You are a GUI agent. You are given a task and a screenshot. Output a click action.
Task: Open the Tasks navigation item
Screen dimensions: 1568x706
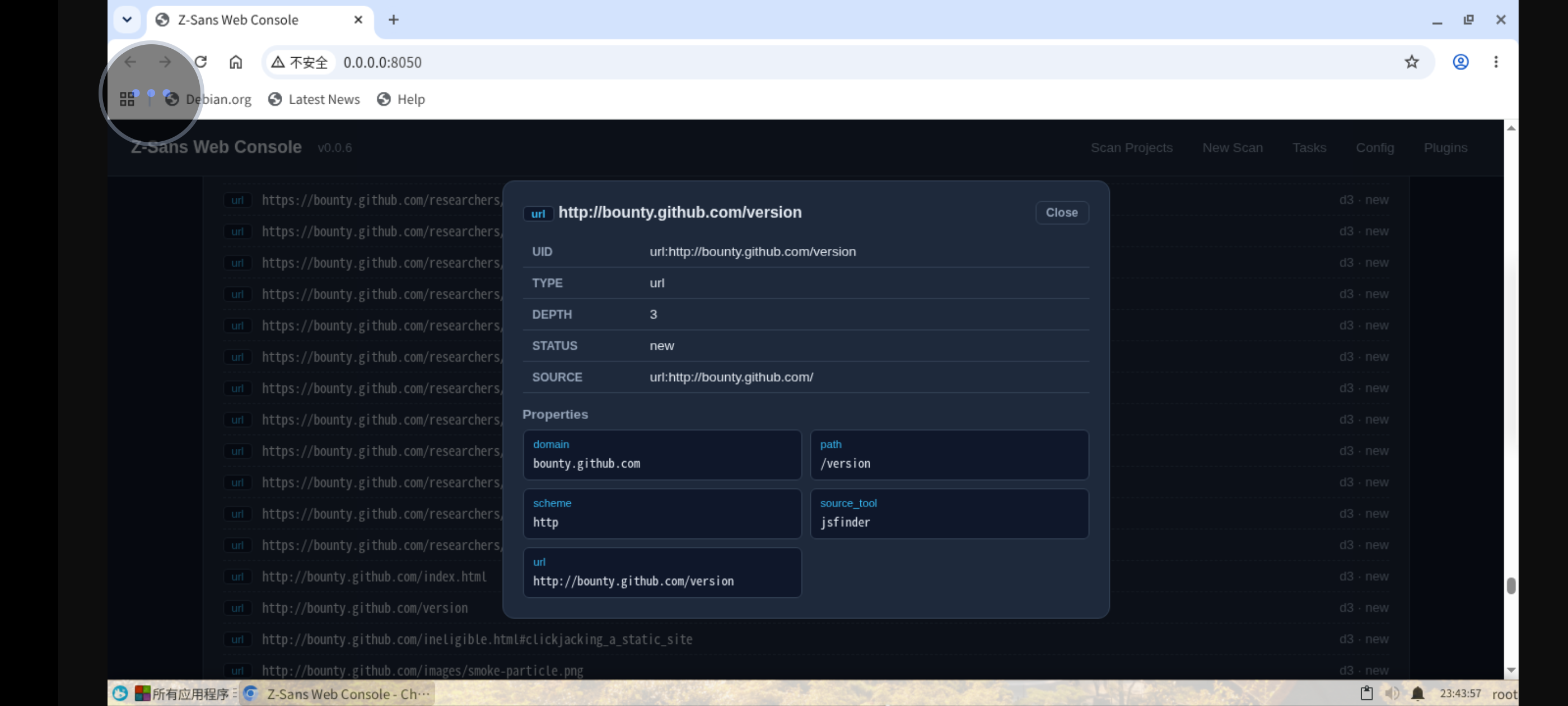1309,148
